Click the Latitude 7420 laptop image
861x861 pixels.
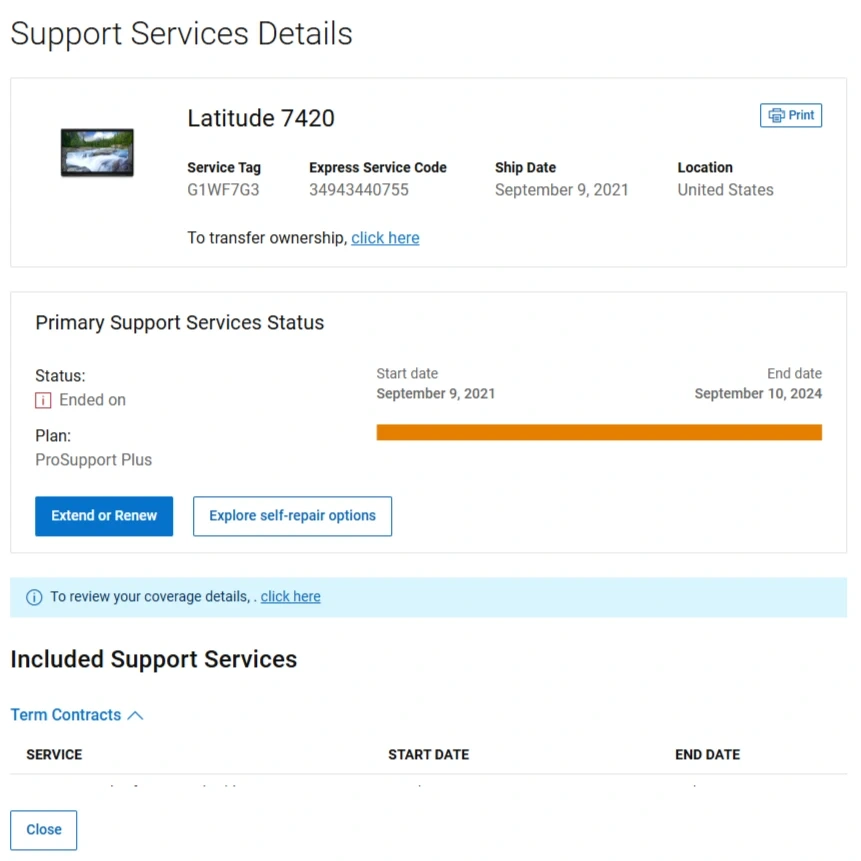point(97,152)
